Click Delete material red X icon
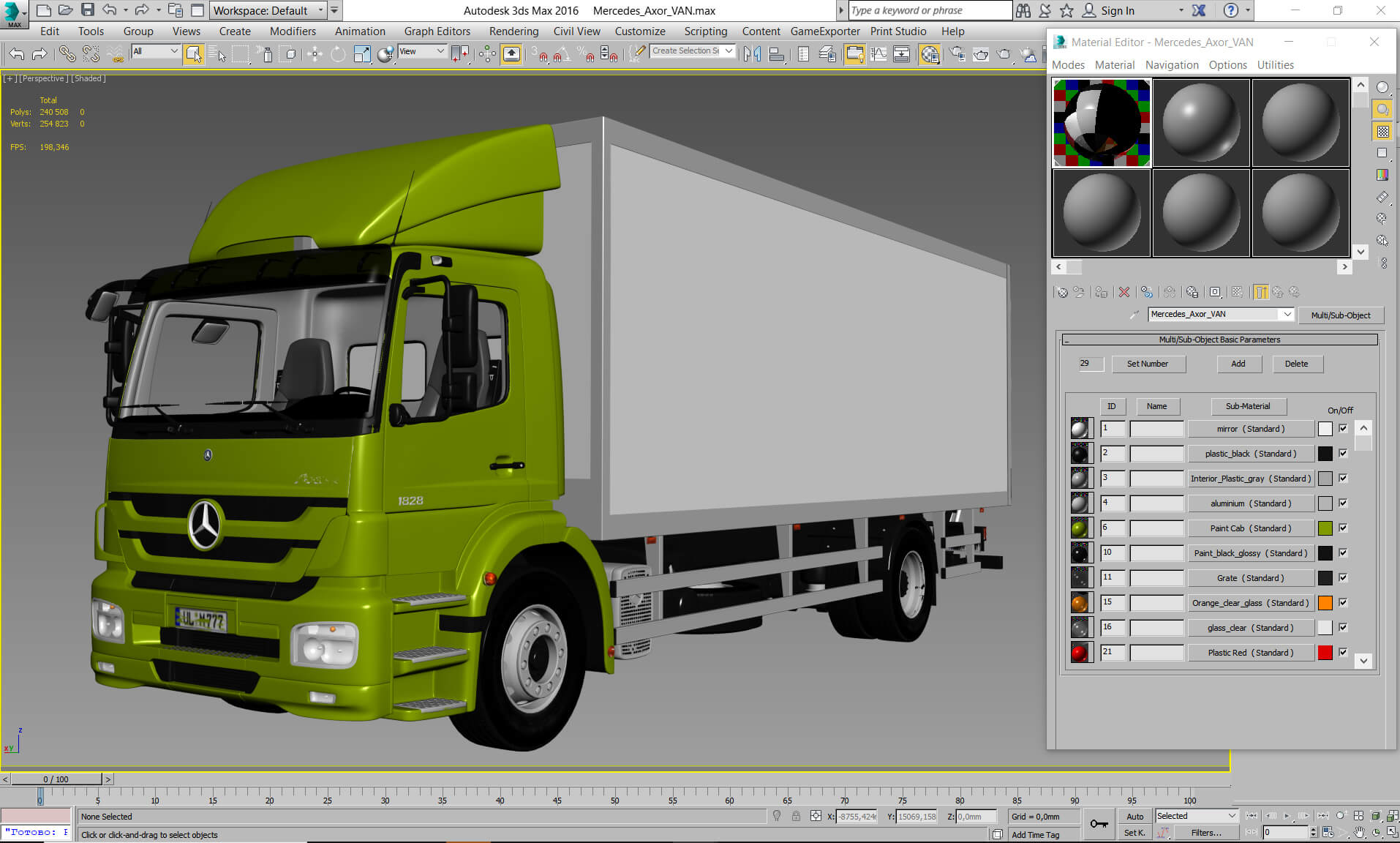Screen dimensions: 1400x843 click(1124, 292)
